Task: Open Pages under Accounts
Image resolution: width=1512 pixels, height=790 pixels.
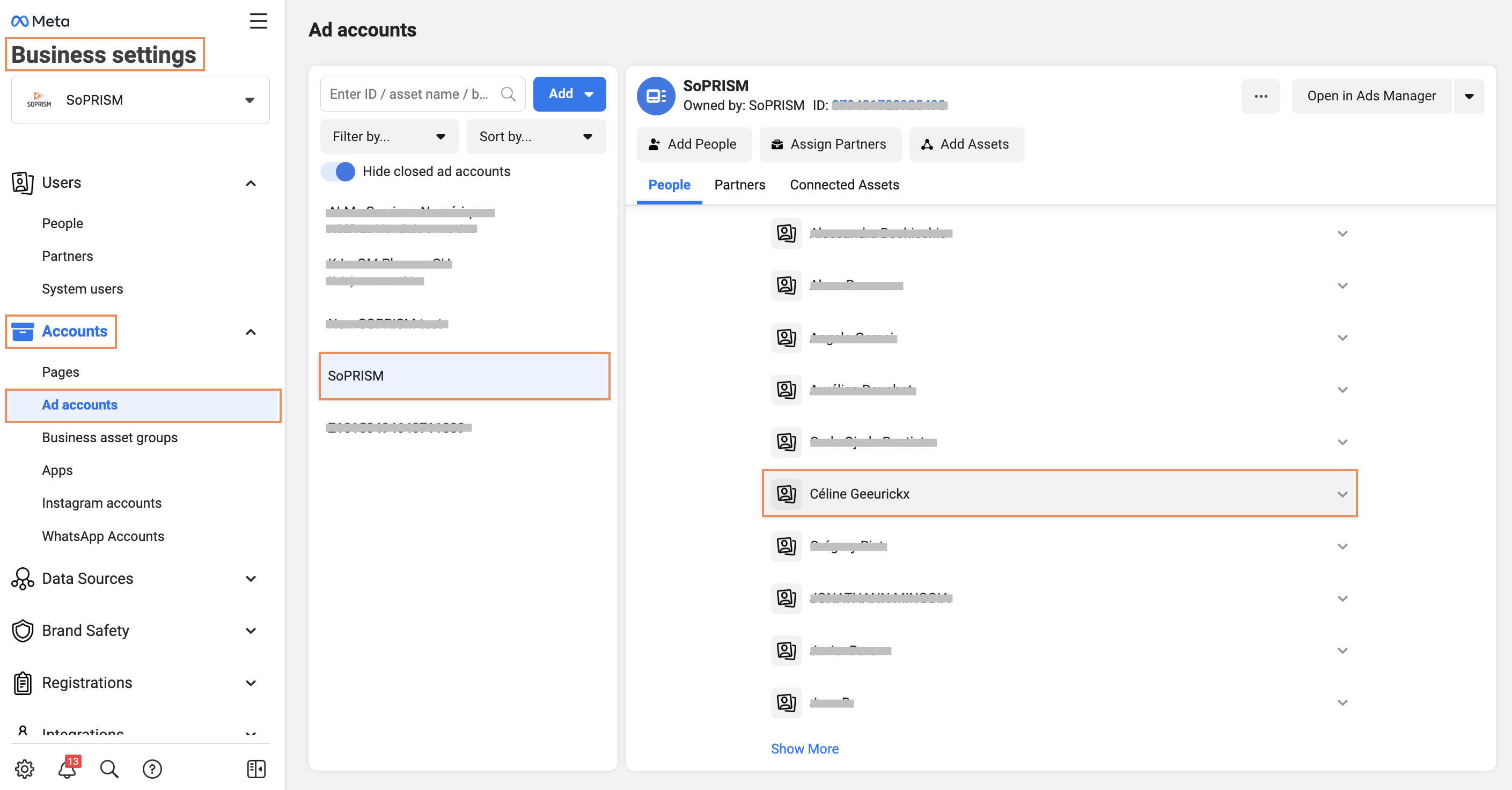Action: click(x=61, y=372)
